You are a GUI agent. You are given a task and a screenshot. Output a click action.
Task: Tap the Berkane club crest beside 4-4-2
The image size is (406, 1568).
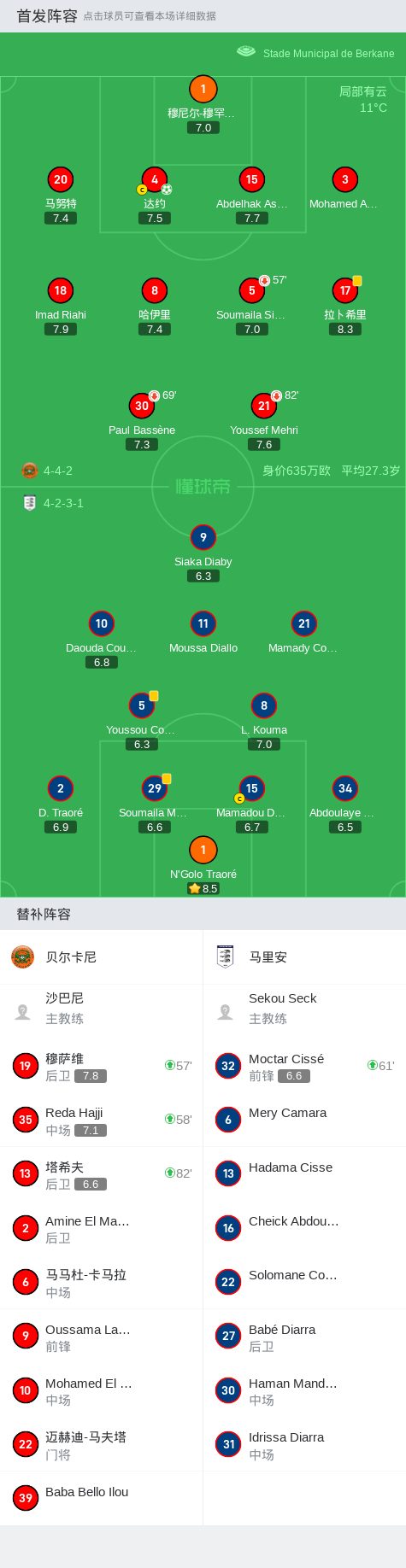pyautogui.click(x=30, y=471)
